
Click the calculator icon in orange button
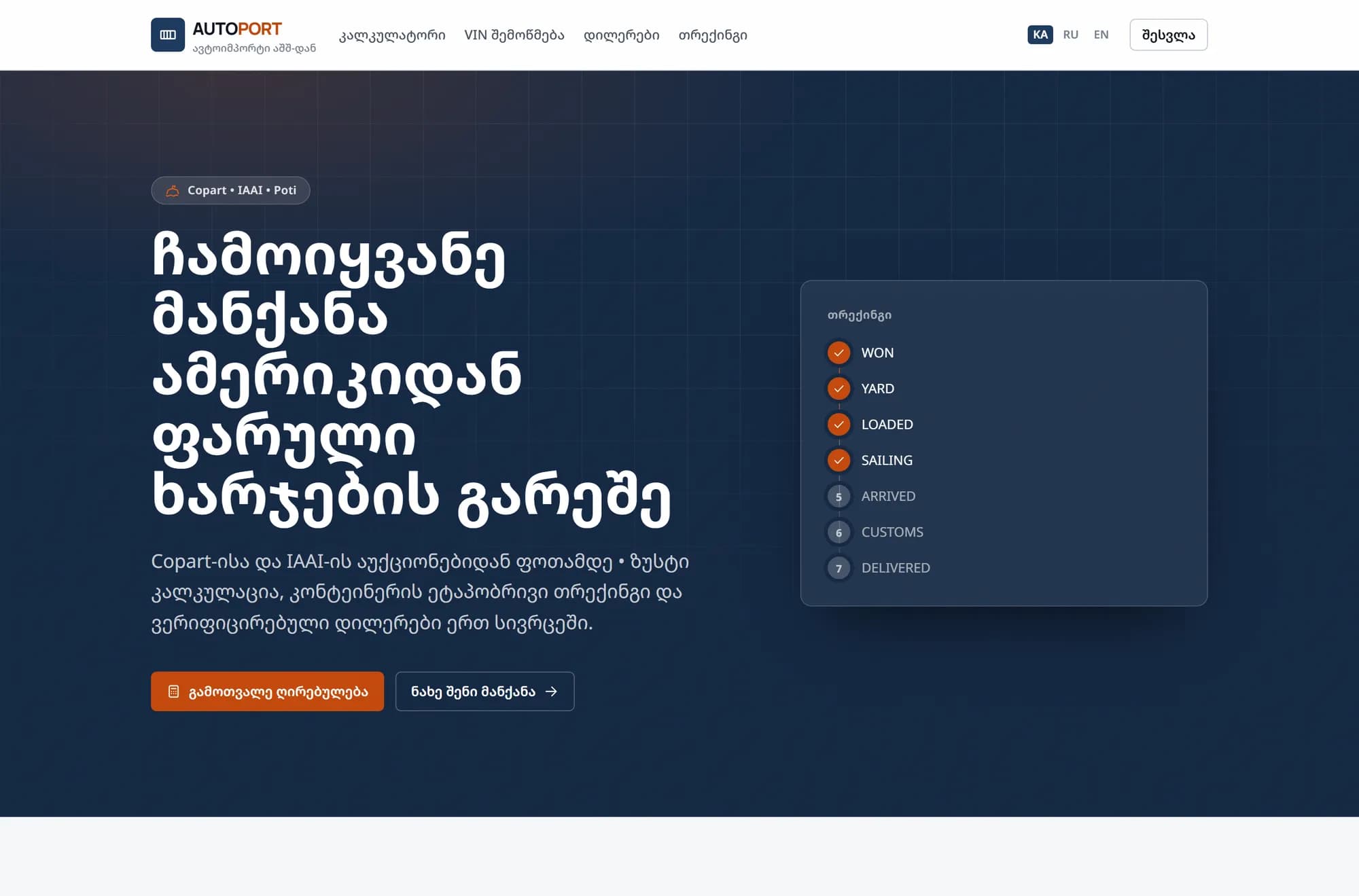[x=173, y=692]
